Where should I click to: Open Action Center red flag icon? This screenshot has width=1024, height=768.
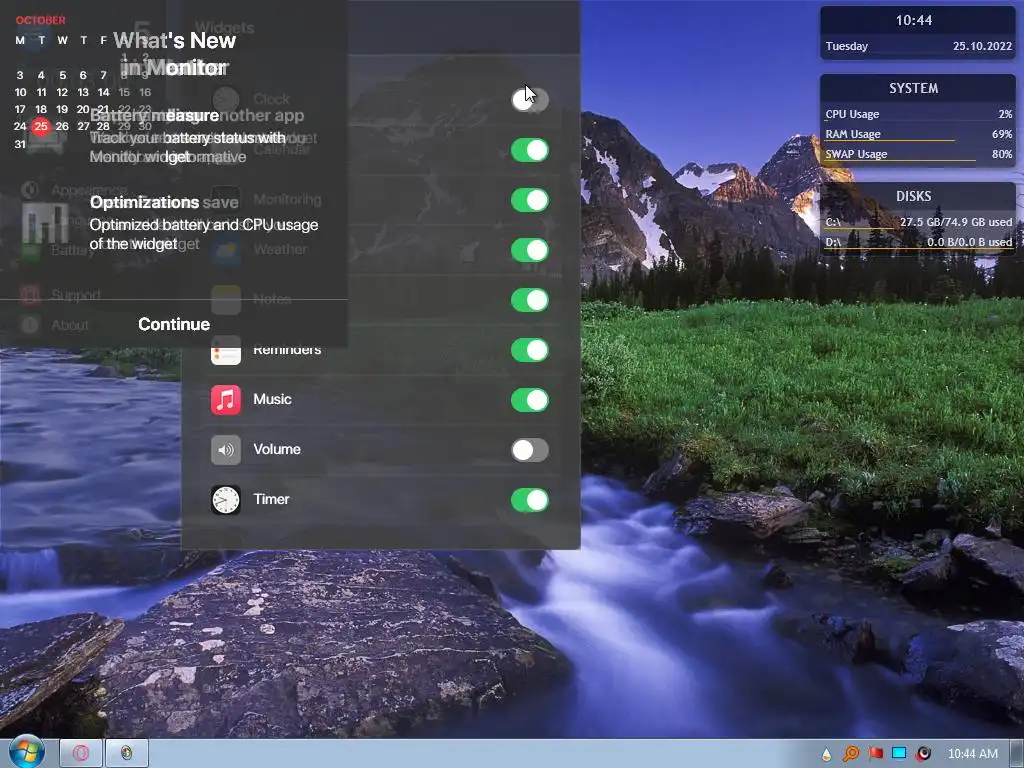click(x=875, y=754)
